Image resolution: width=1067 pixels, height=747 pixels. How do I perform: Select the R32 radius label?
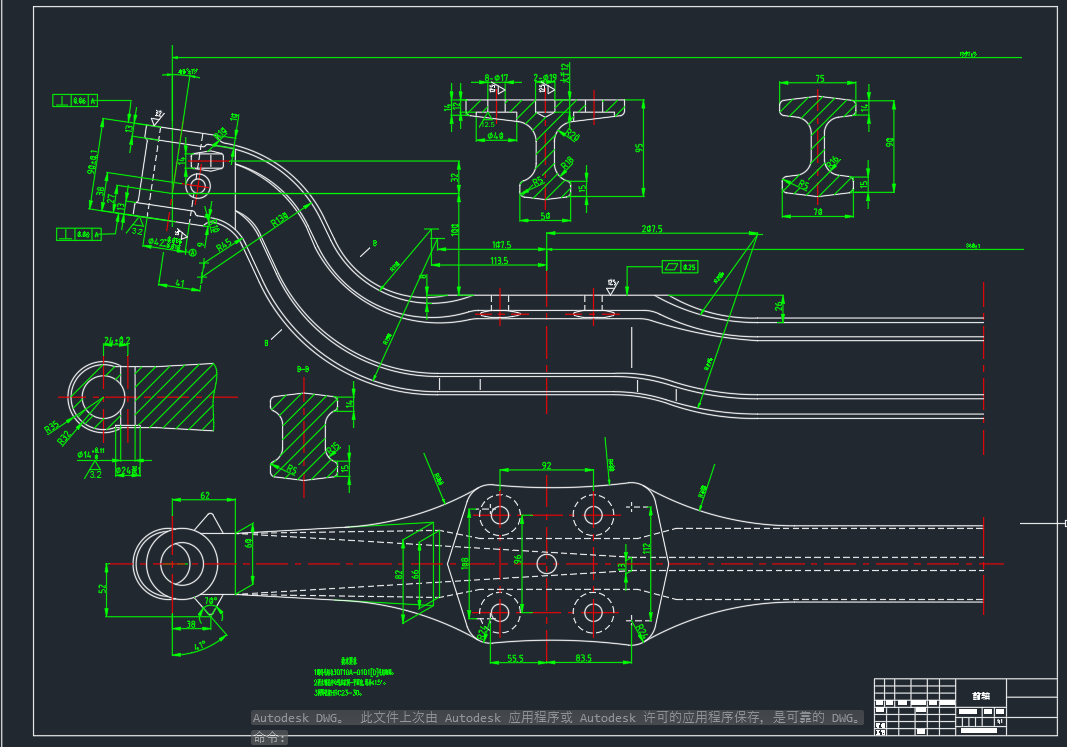coord(64,439)
